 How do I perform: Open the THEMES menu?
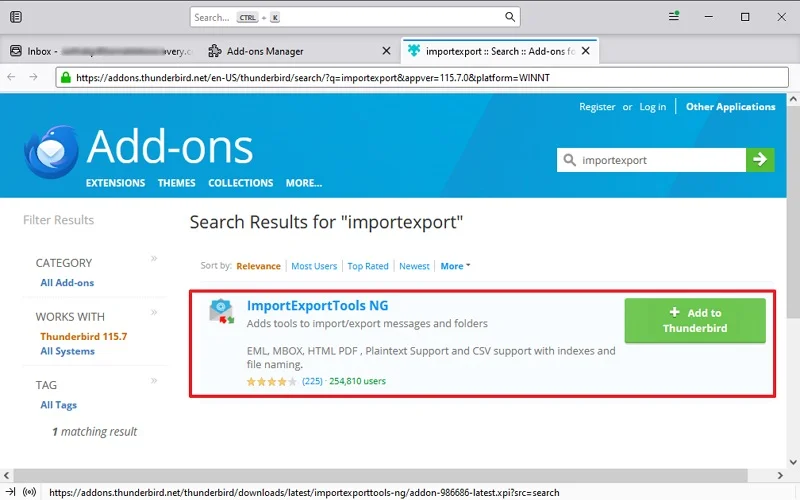pyautogui.click(x=177, y=183)
